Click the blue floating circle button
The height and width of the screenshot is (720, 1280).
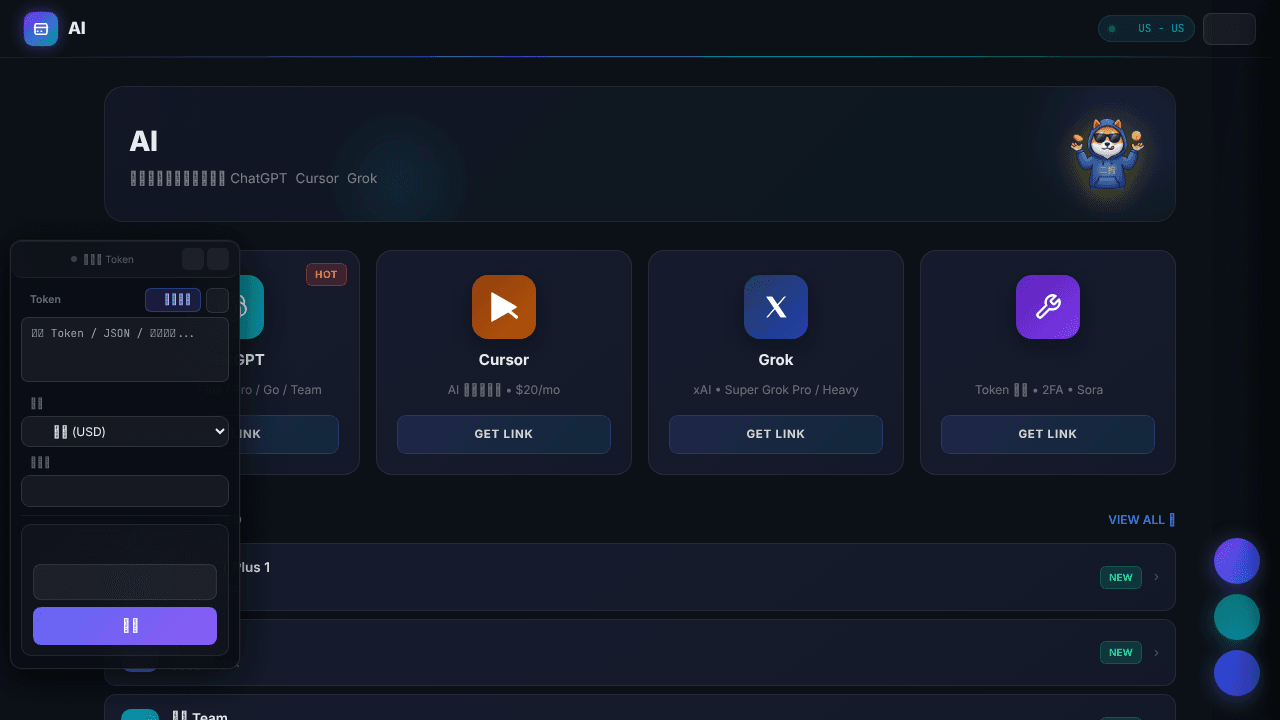coord(1237,673)
